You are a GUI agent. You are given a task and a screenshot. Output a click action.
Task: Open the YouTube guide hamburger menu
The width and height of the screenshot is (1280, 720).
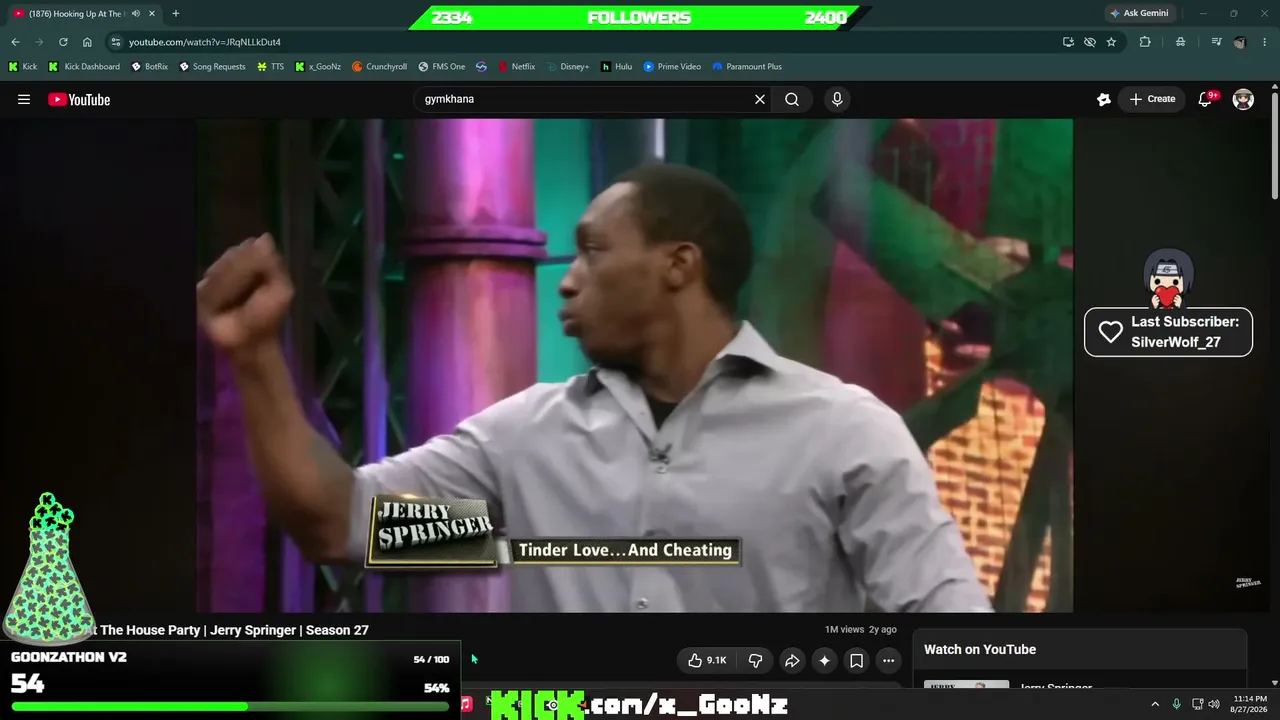coord(24,99)
